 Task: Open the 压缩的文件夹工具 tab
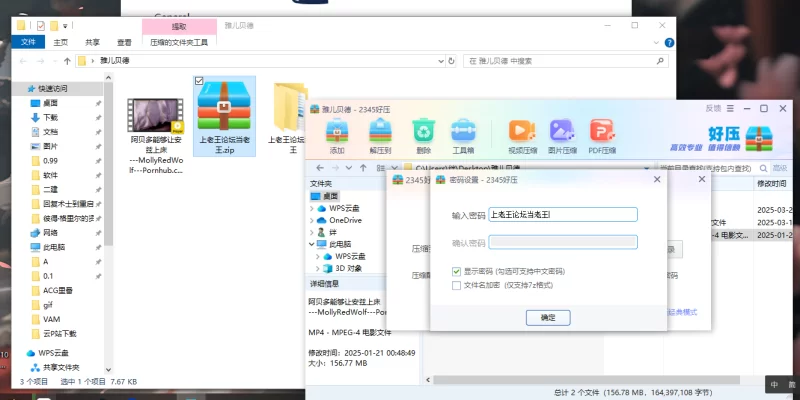click(179, 42)
